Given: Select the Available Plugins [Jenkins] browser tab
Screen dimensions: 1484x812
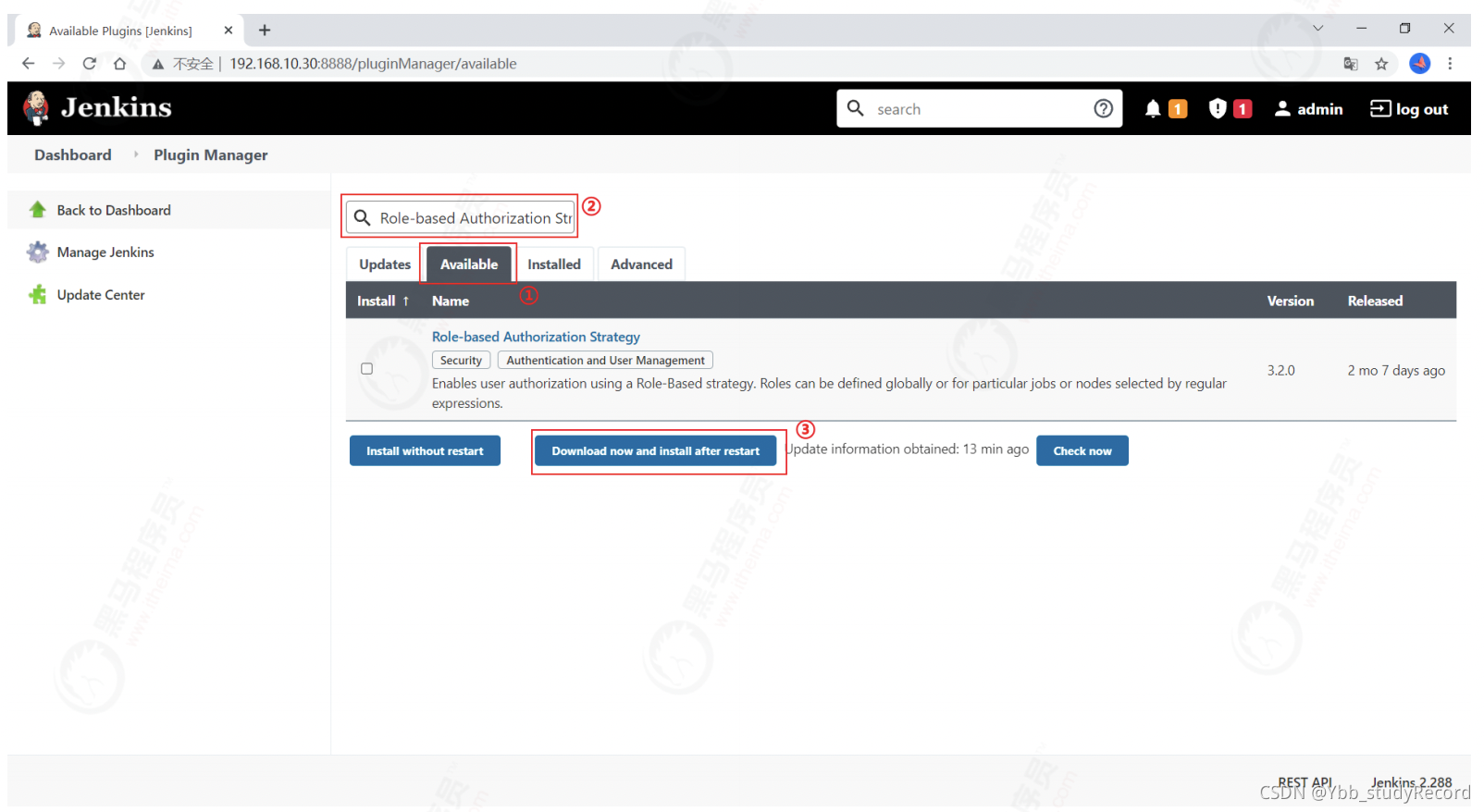Looking at the screenshot, I should pos(130,30).
